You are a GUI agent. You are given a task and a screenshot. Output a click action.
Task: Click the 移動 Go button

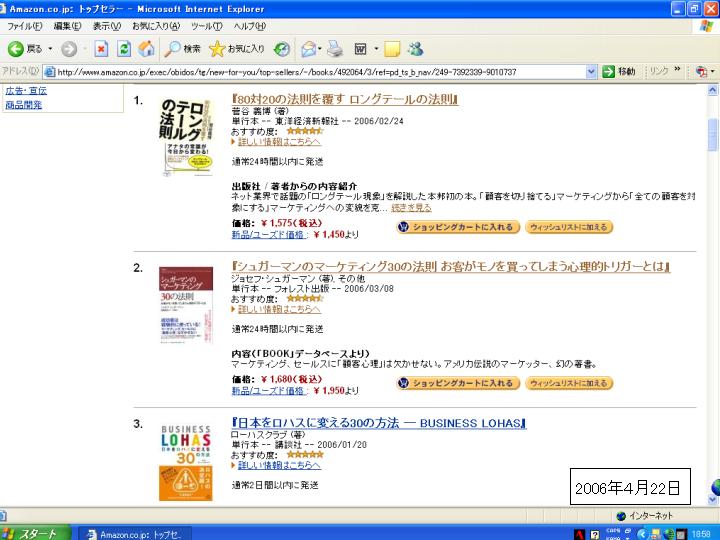[619, 72]
